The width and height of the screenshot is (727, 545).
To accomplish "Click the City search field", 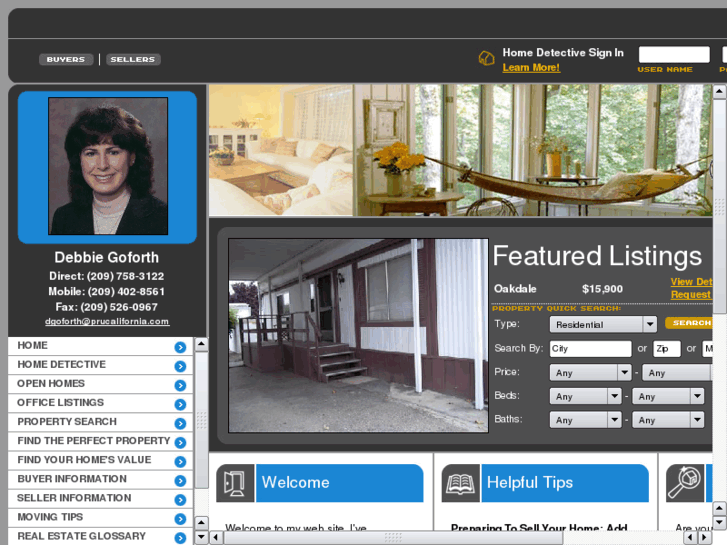I will 590,348.
